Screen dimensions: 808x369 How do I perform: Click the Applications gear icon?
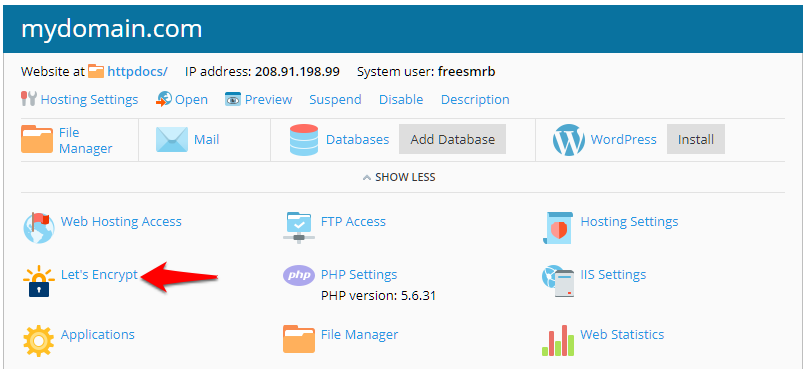pyautogui.click(x=39, y=341)
